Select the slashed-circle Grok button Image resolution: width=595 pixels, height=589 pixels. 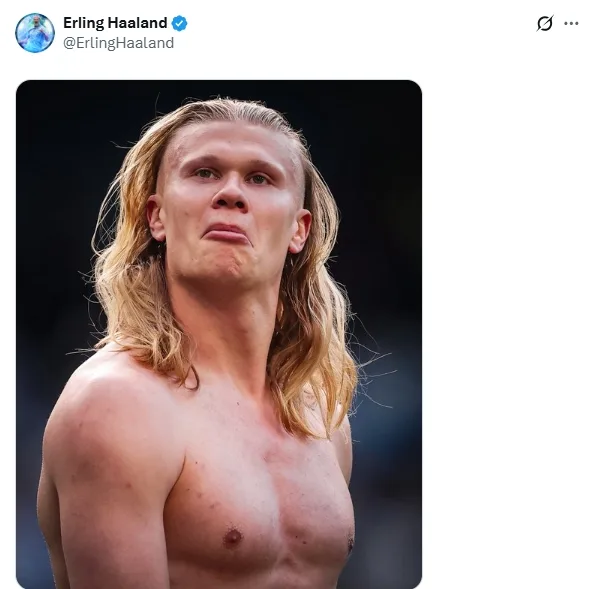(x=545, y=24)
